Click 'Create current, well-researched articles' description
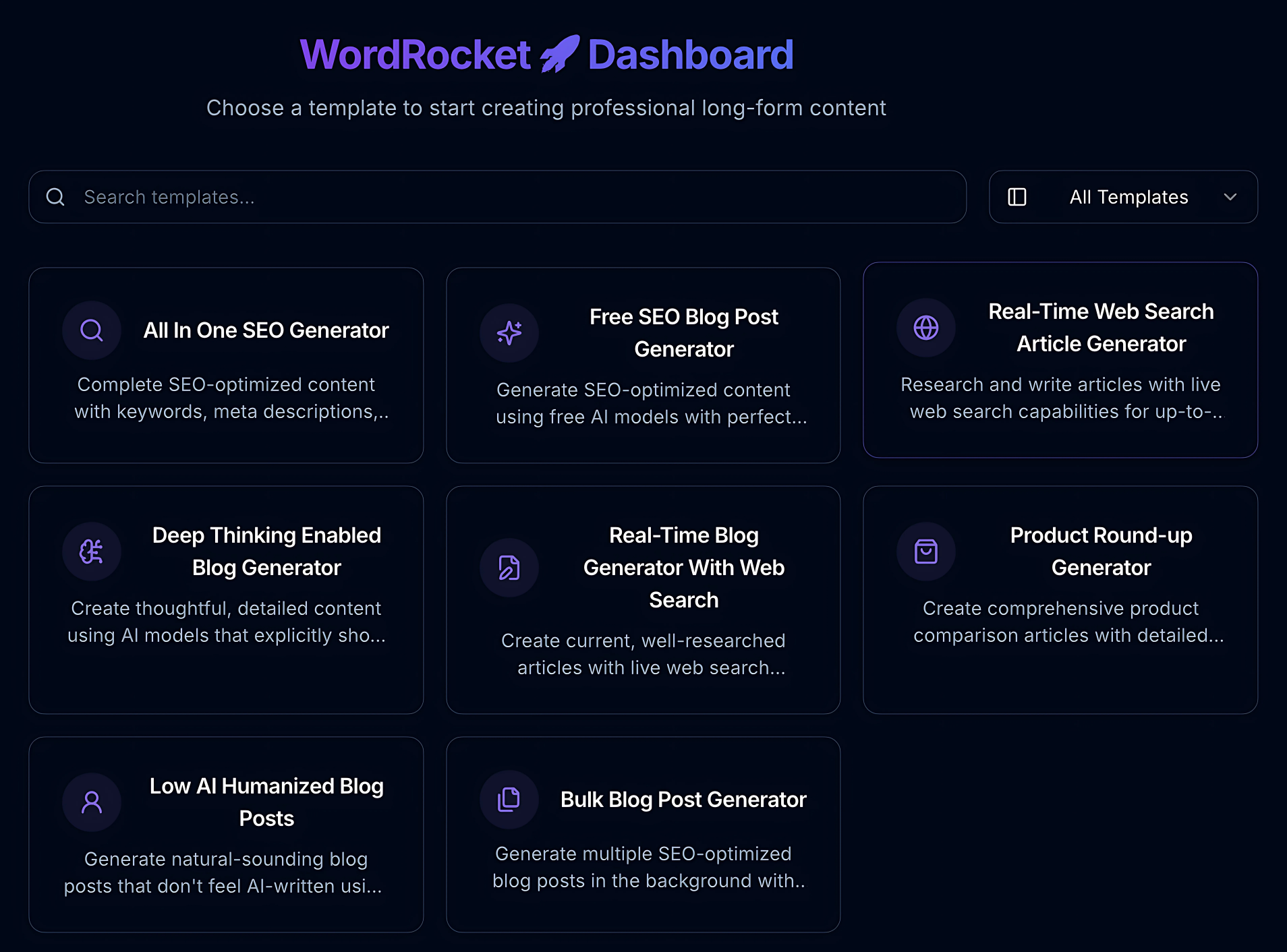The height and width of the screenshot is (952, 1287). 643,654
